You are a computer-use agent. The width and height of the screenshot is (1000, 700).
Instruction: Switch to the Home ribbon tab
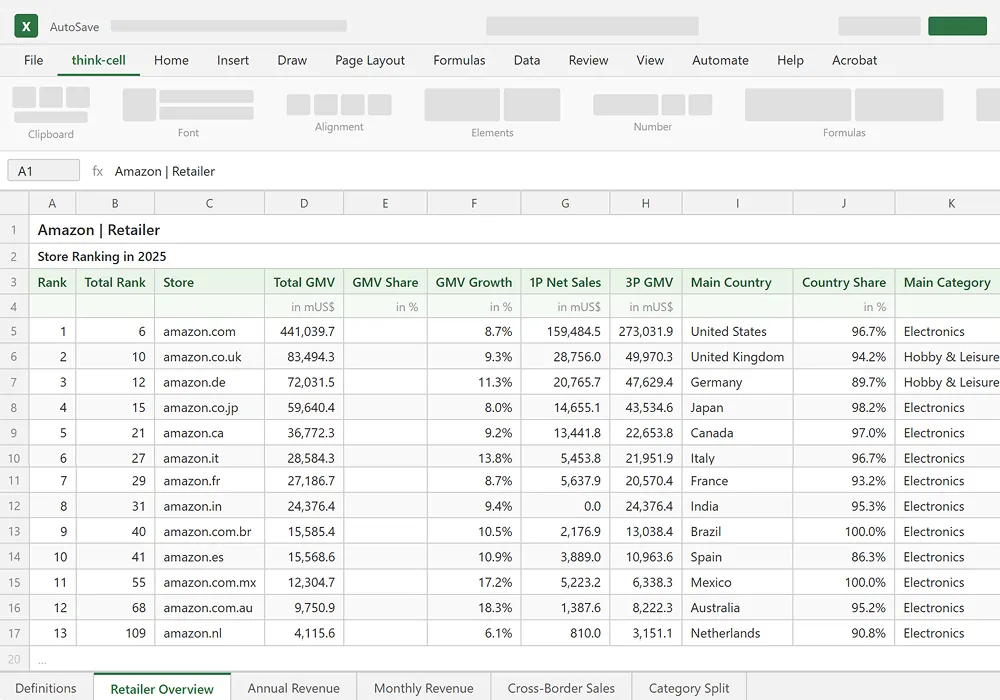[x=171, y=60]
